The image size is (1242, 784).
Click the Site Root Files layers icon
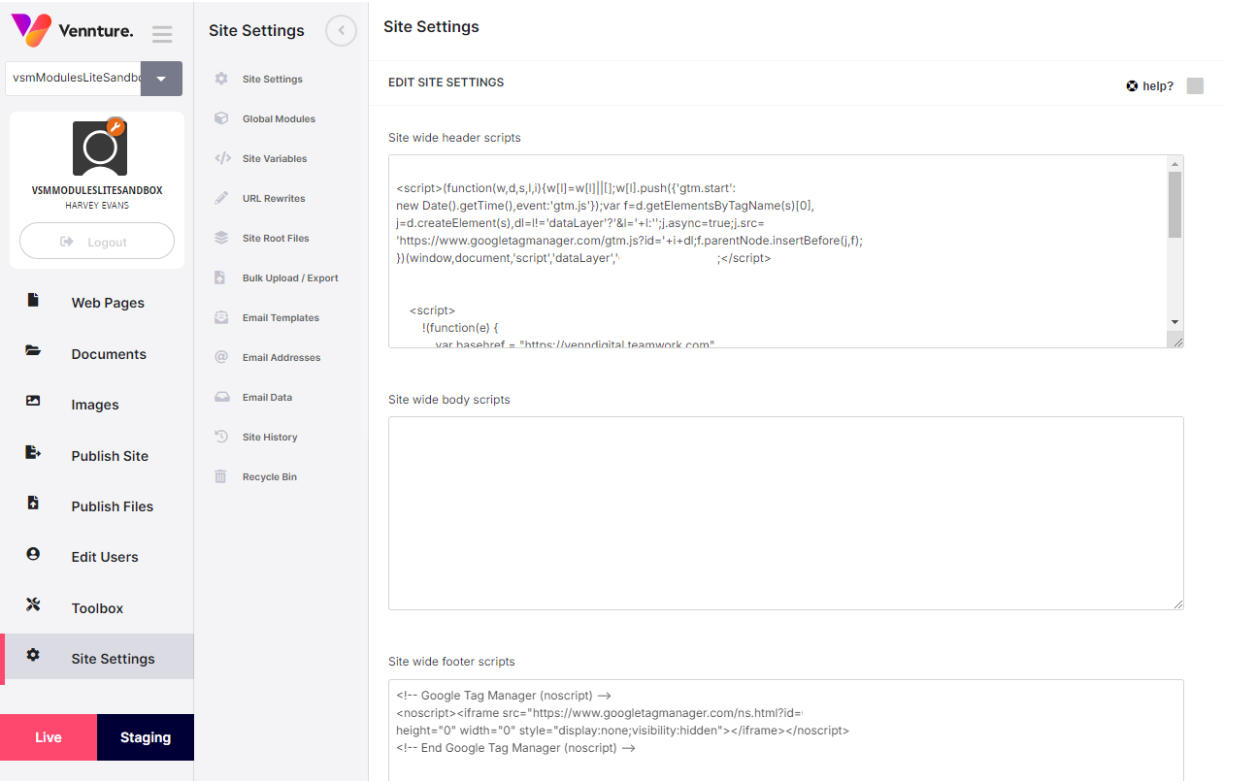[221, 238]
